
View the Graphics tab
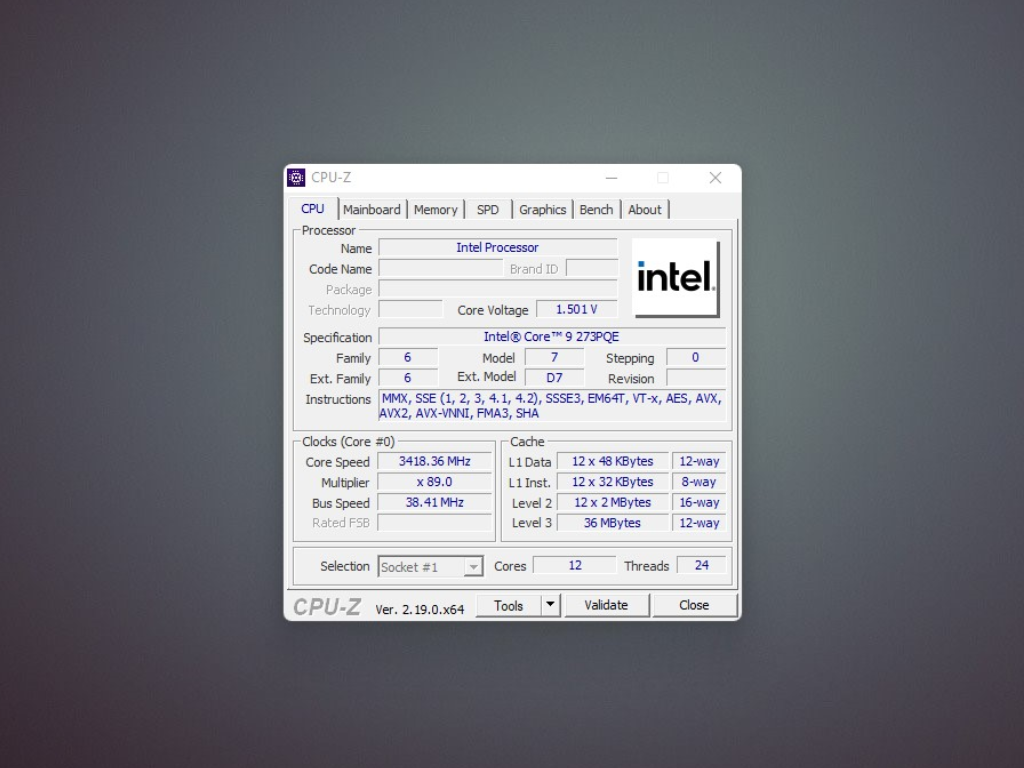(542, 209)
